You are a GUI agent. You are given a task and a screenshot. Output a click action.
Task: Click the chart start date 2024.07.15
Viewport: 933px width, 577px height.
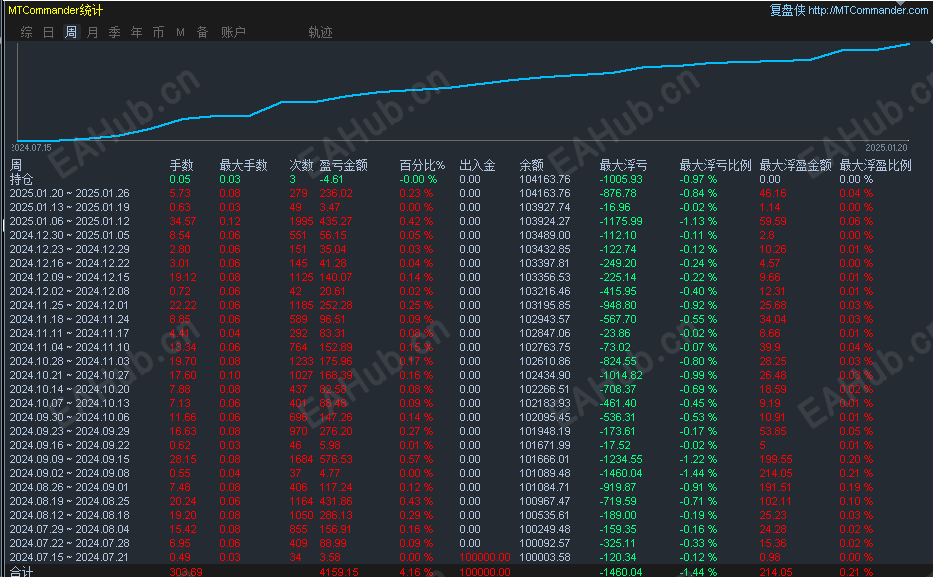[x=32, y=148]
